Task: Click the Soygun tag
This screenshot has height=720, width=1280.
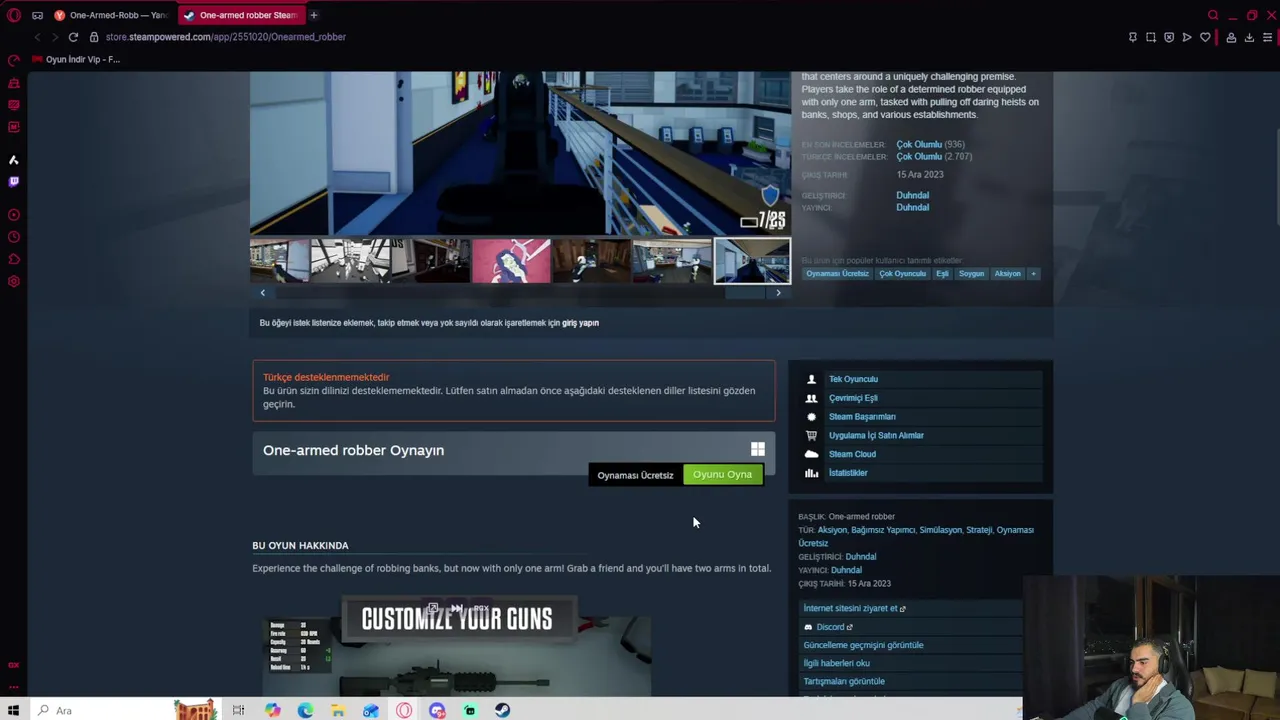Action: click(971, 273)
